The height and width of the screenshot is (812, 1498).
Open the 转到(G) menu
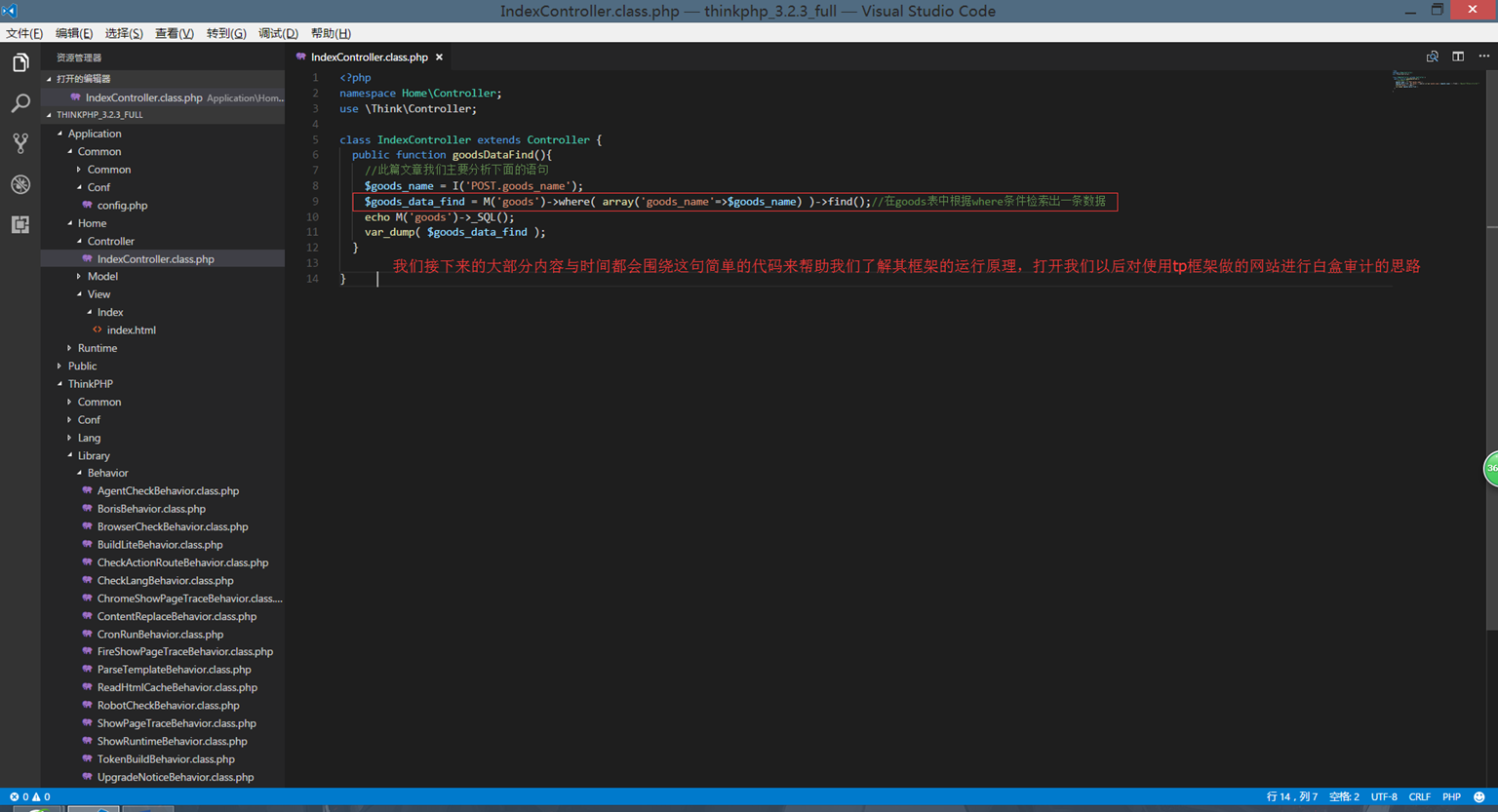point(226,33)
